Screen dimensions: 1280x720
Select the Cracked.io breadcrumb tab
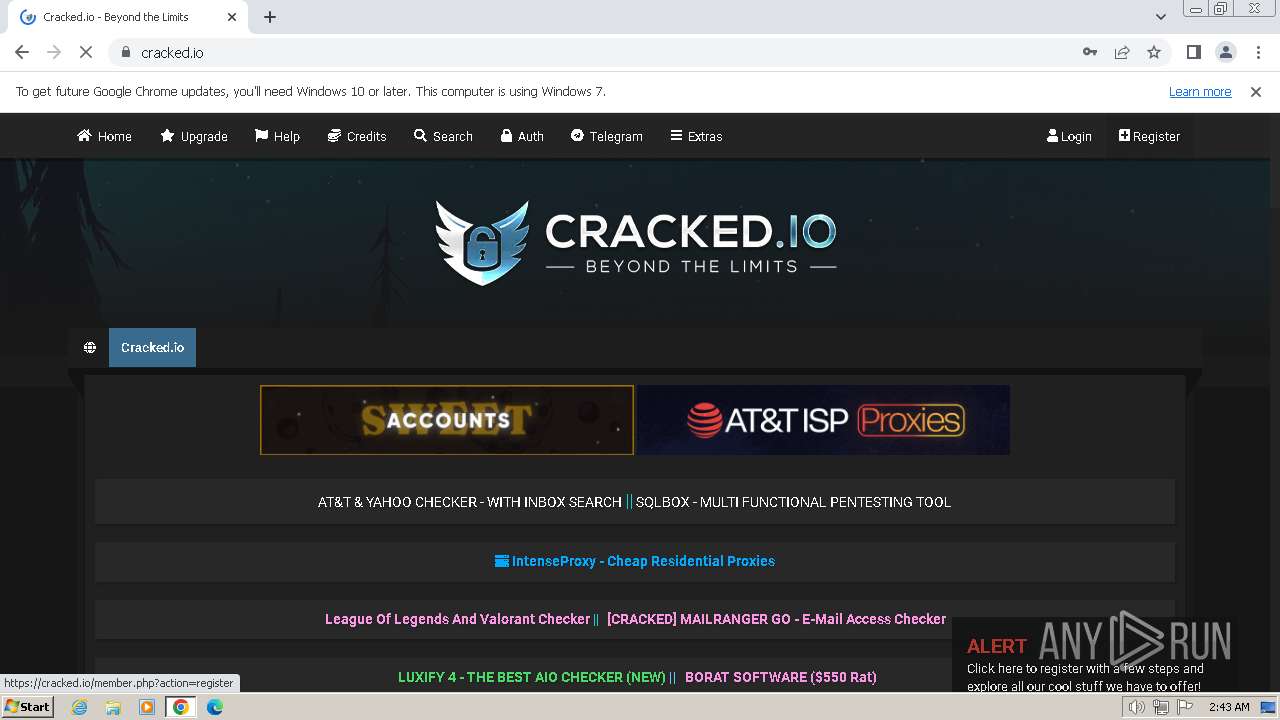[152, 347]
